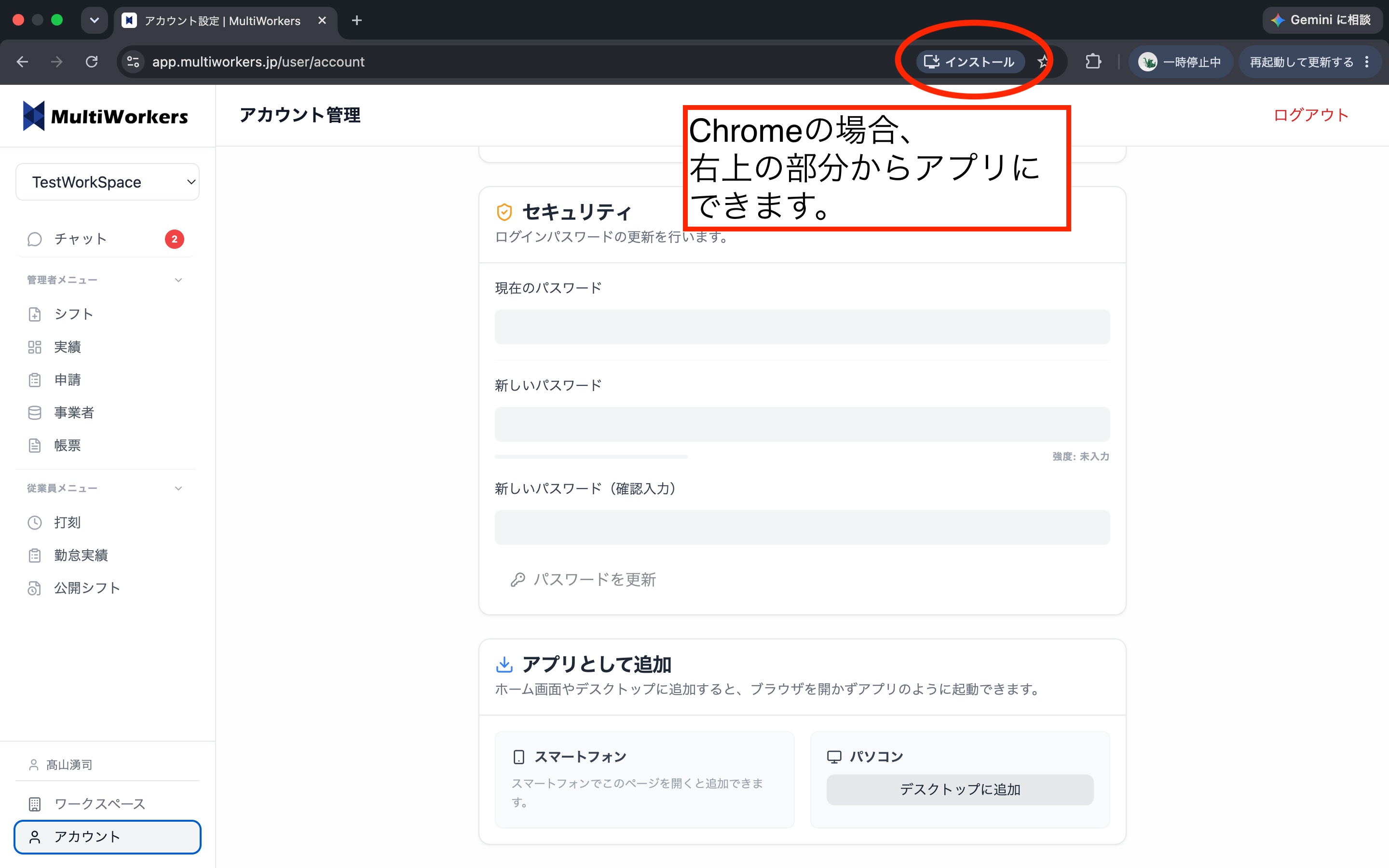
Task: Click the パスワードを更新 button
Action: tap(583, 579)
